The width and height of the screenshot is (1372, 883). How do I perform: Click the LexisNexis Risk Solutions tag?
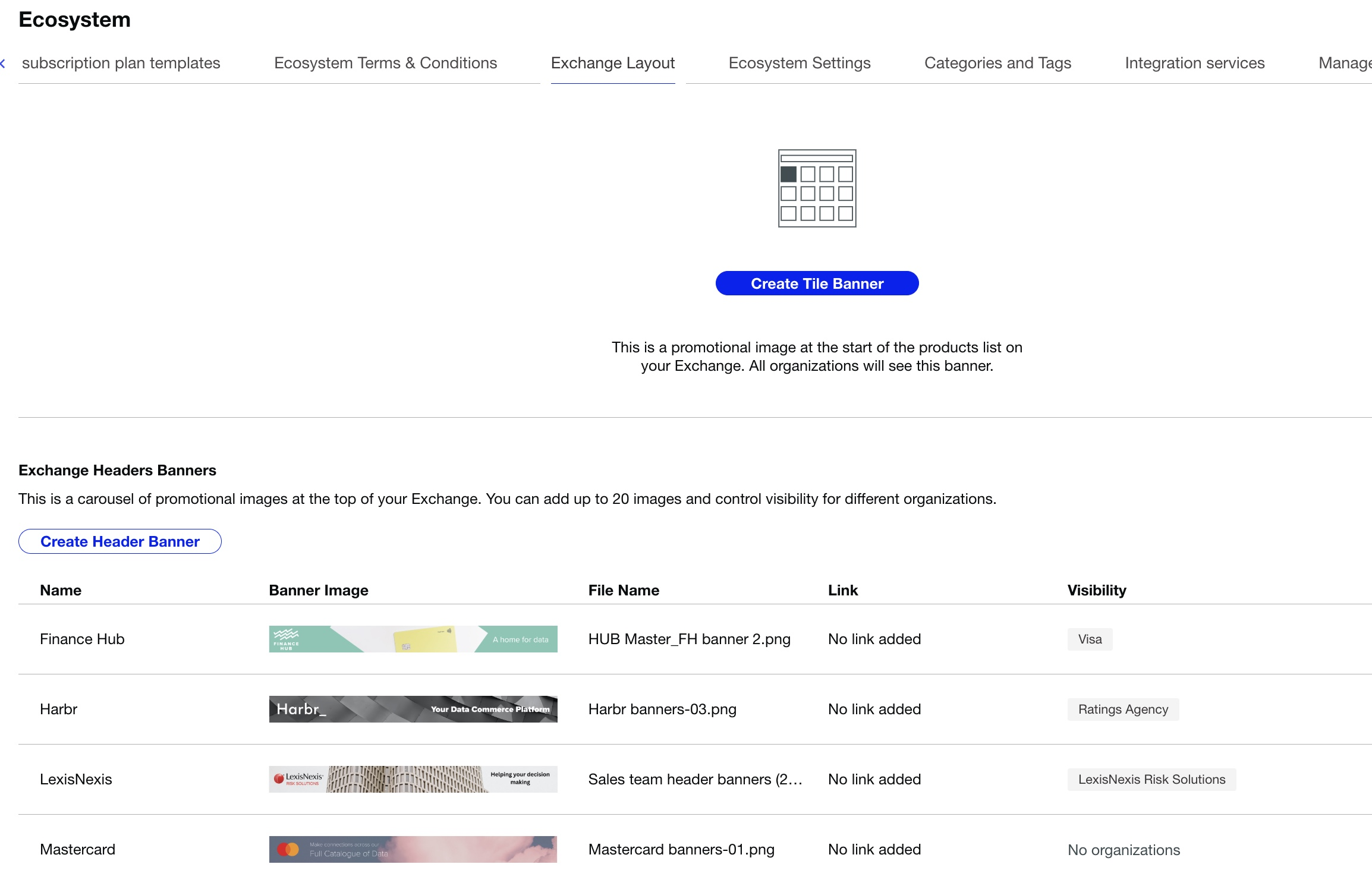pyautogui.click(x=1151, y=780)
